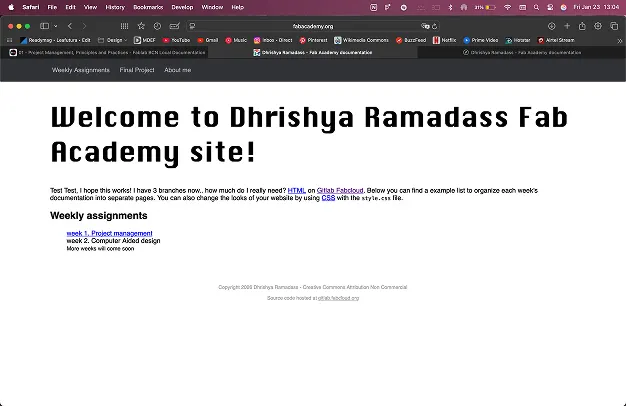Image resolution: width=626 pixels, height=406 pixels.
Task: Switch to the last Dhrishya Ramadass tab
Action: 522,52
